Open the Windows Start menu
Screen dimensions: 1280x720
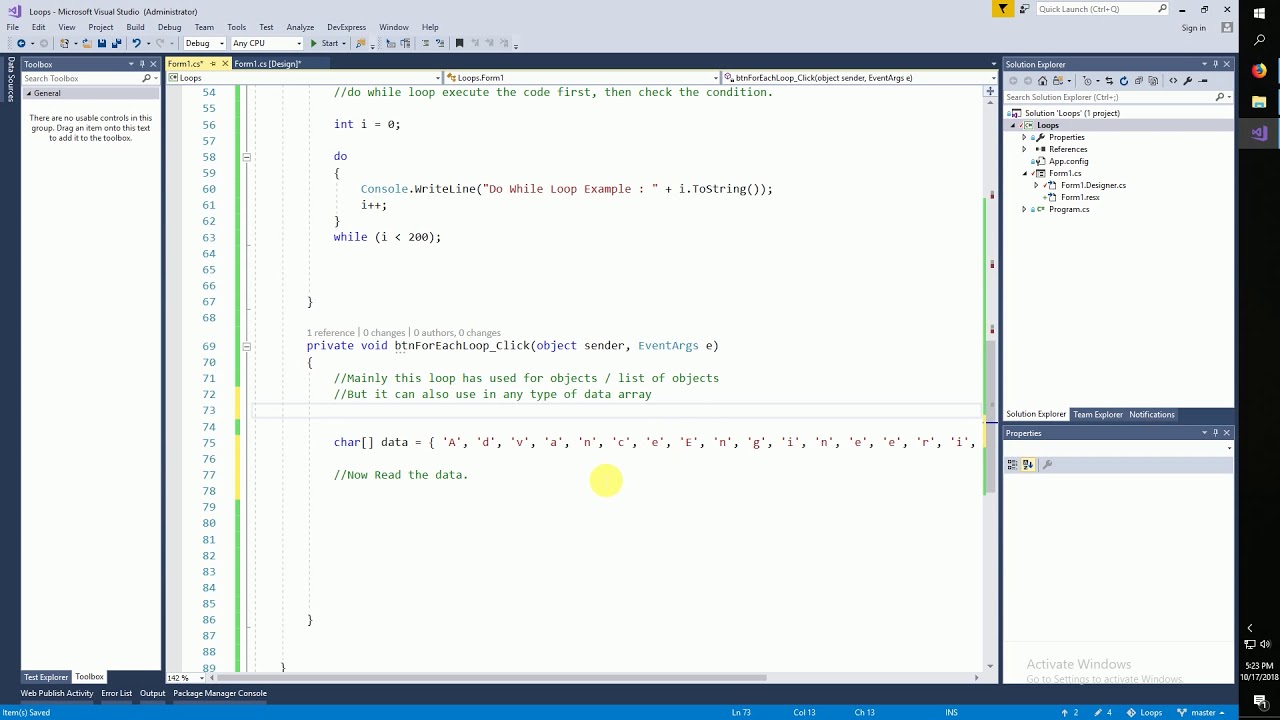coord(1259,12)
